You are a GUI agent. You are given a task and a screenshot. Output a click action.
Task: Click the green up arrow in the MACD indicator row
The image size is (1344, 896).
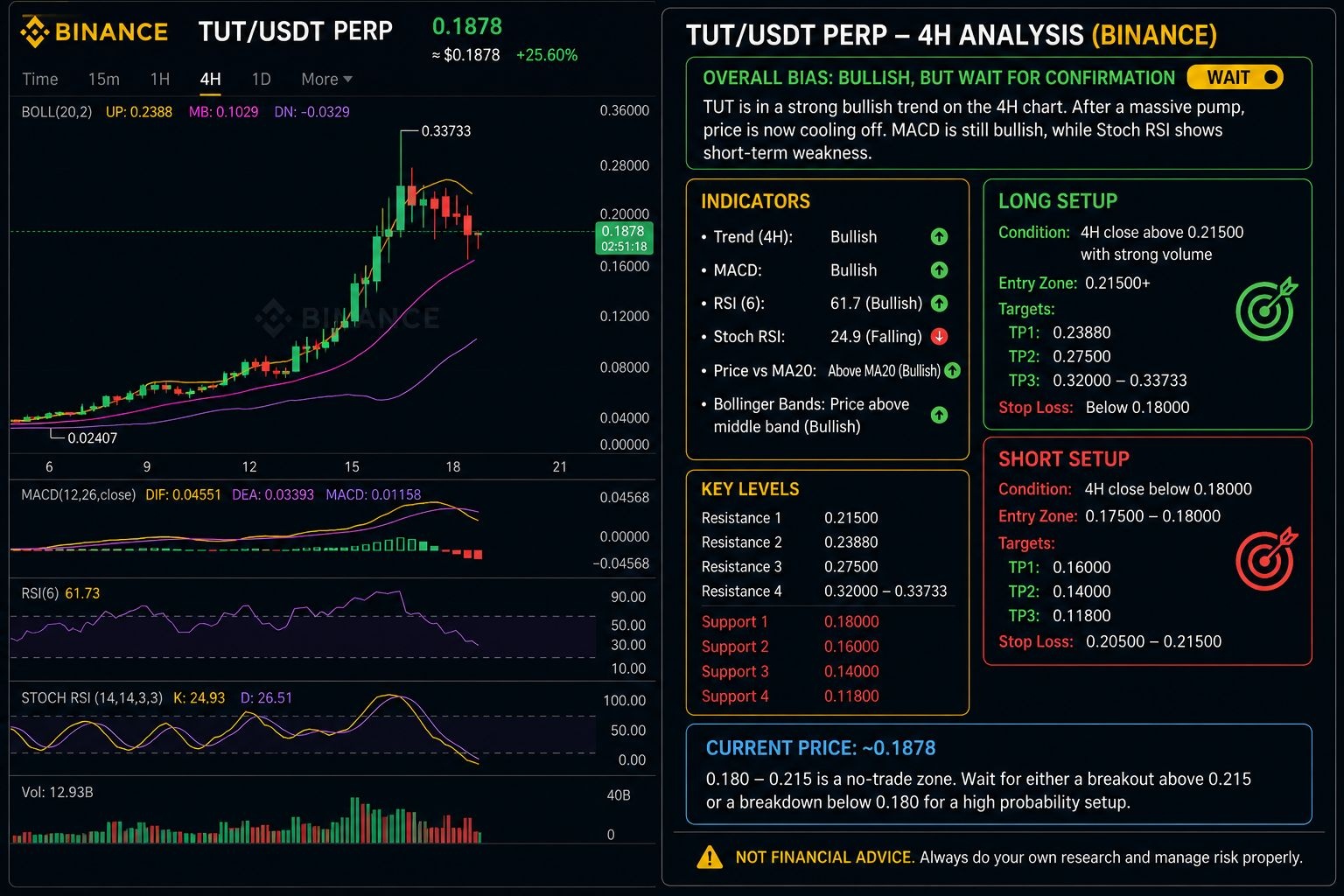coord(939,269)
